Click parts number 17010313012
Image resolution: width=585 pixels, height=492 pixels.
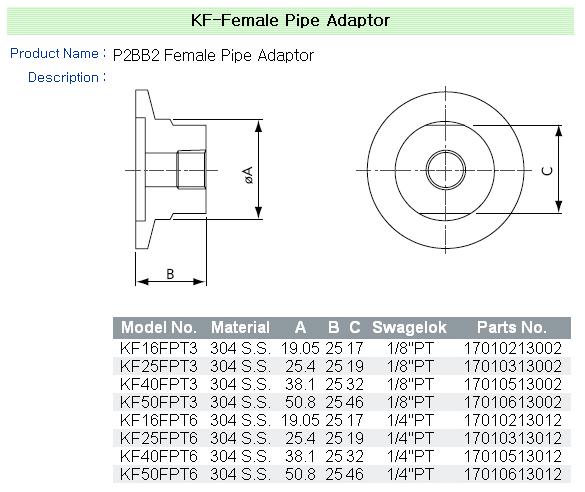(x=513, y=438)
